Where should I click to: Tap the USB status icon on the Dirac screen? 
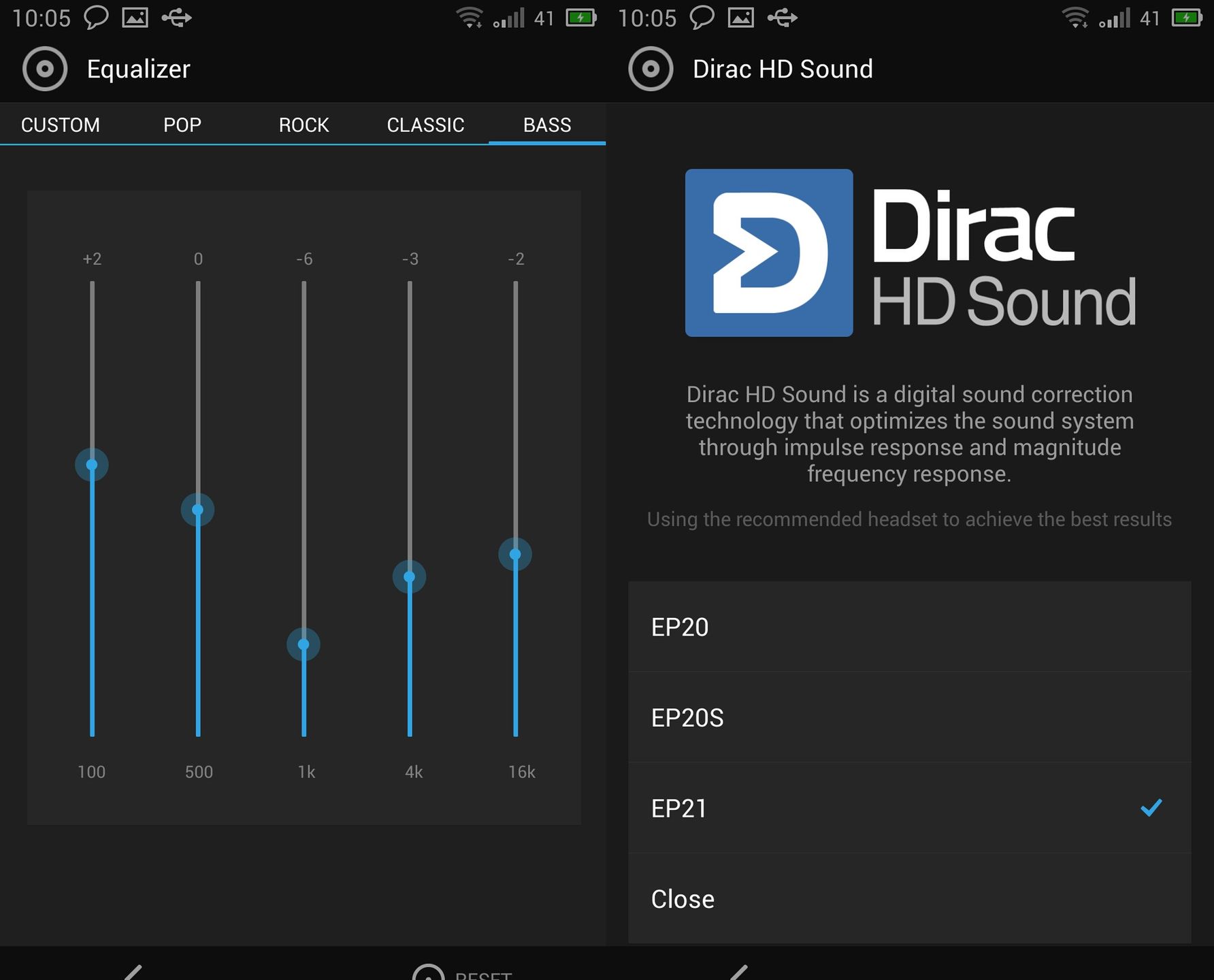(783, 17)
